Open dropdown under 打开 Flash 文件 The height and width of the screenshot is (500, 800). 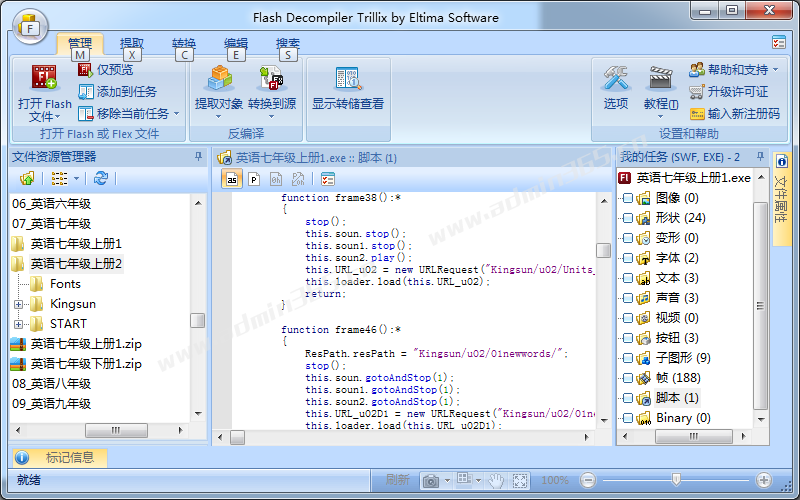click(57, 117)
